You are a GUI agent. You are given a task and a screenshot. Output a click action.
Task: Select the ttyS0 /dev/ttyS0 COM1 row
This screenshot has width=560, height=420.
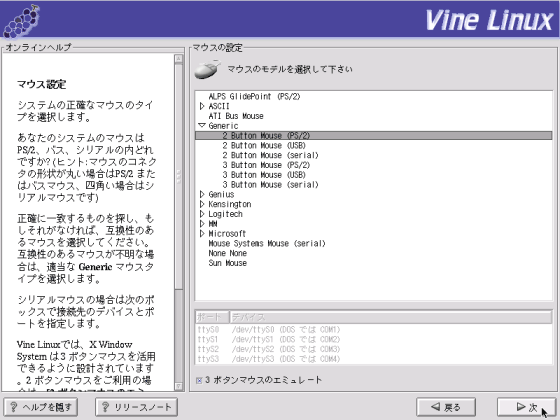tap(374, 329)
